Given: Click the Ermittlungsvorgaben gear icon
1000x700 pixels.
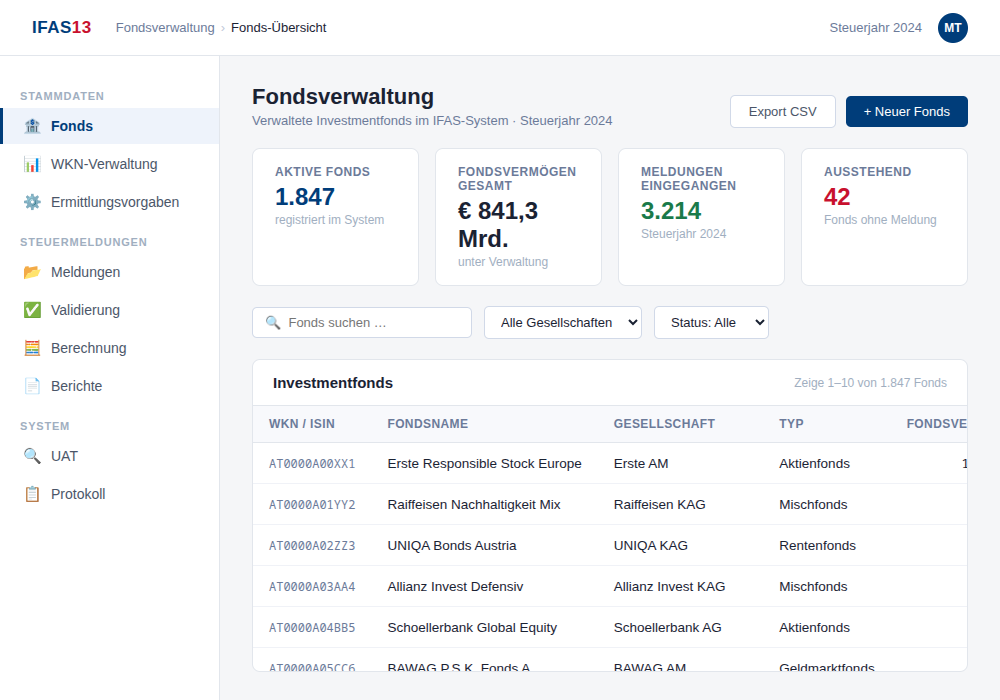Looking at the screenshot, I should point(33,202).
